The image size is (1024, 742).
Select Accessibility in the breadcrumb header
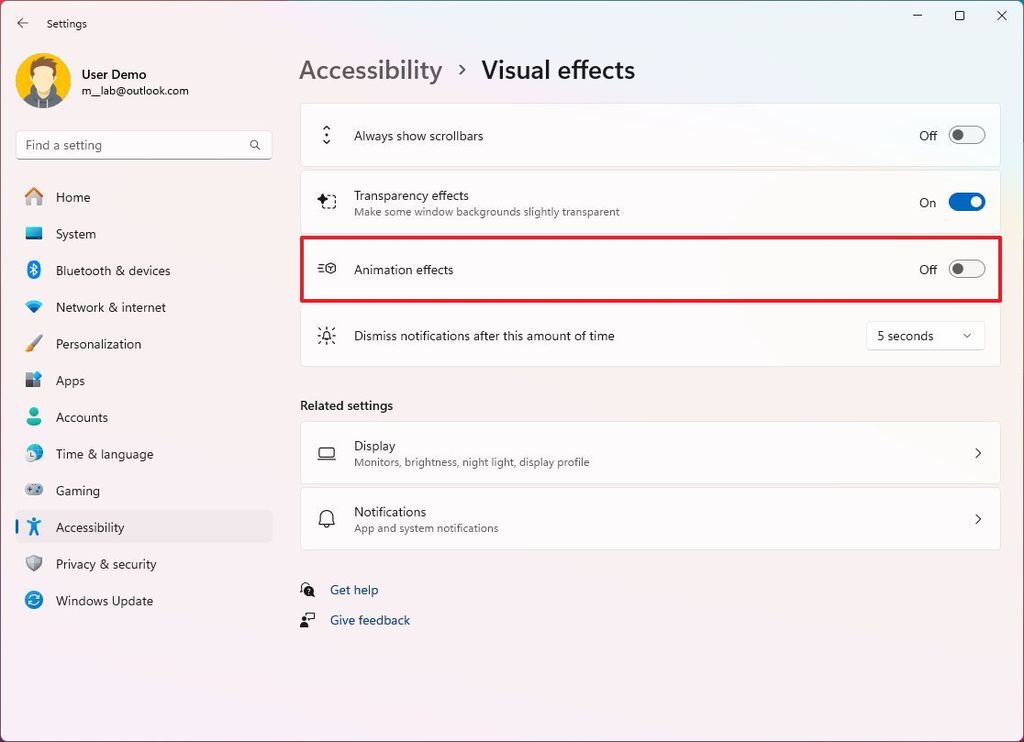370,70
